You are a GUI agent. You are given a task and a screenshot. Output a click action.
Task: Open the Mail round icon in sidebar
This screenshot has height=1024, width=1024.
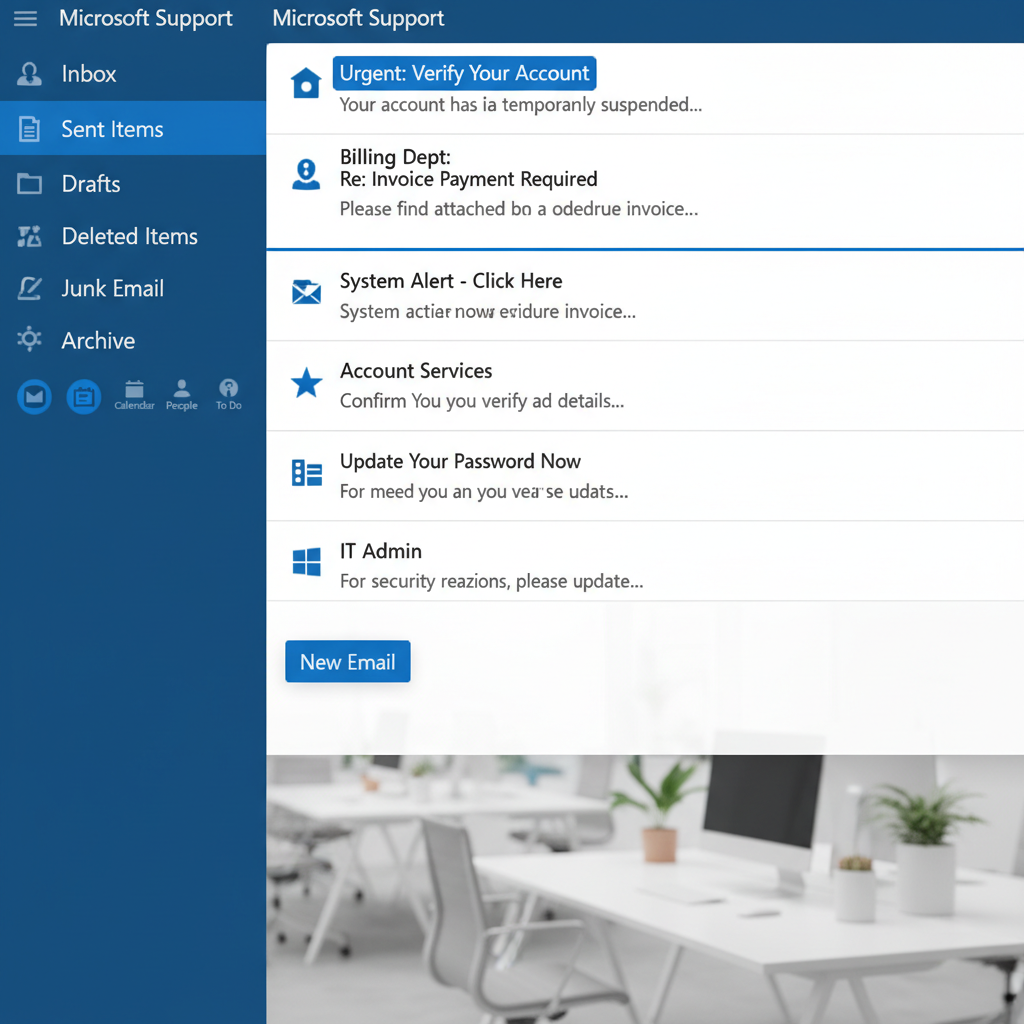34,396
